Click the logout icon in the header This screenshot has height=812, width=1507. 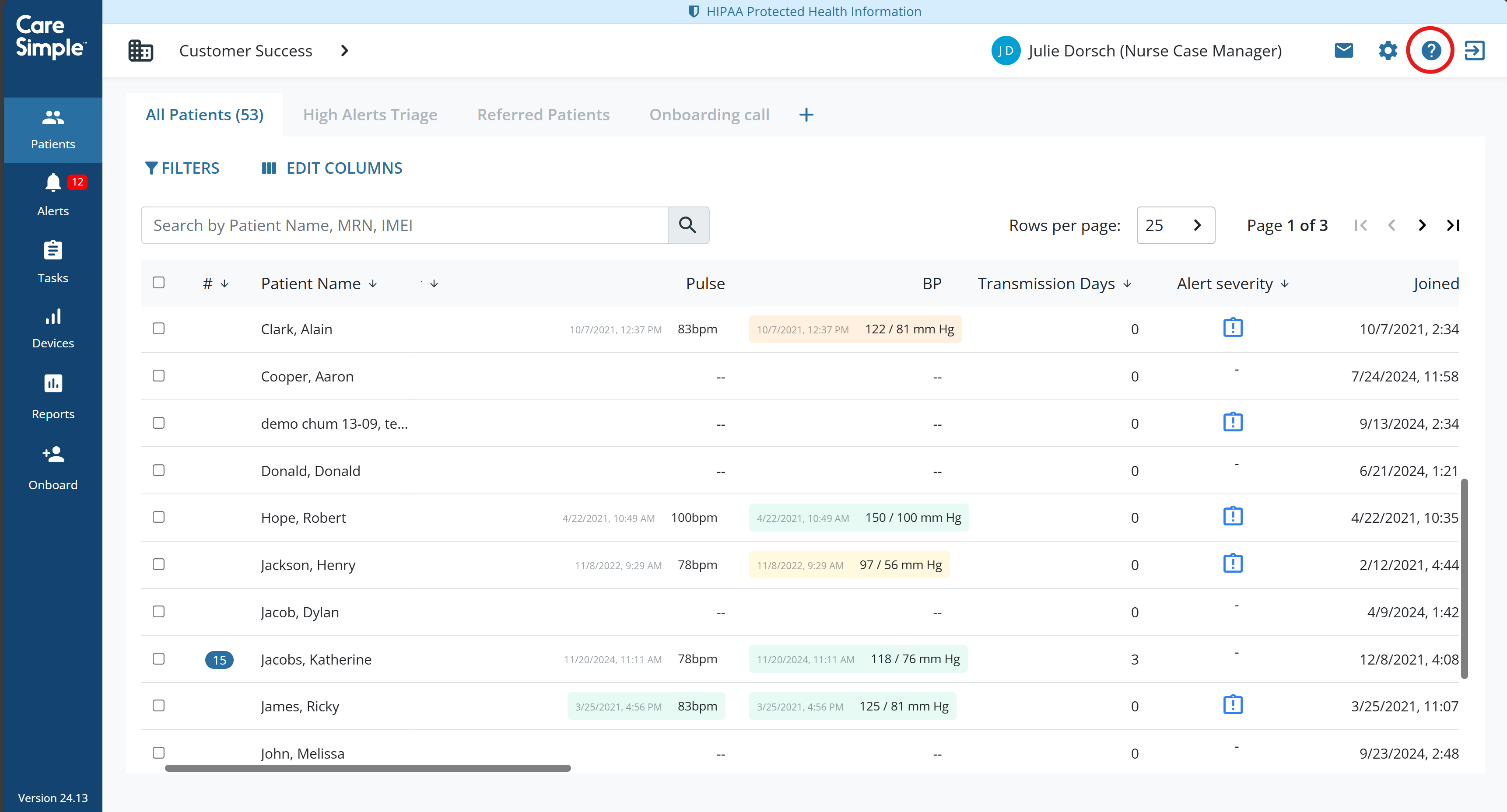[x=1474, y=51]
